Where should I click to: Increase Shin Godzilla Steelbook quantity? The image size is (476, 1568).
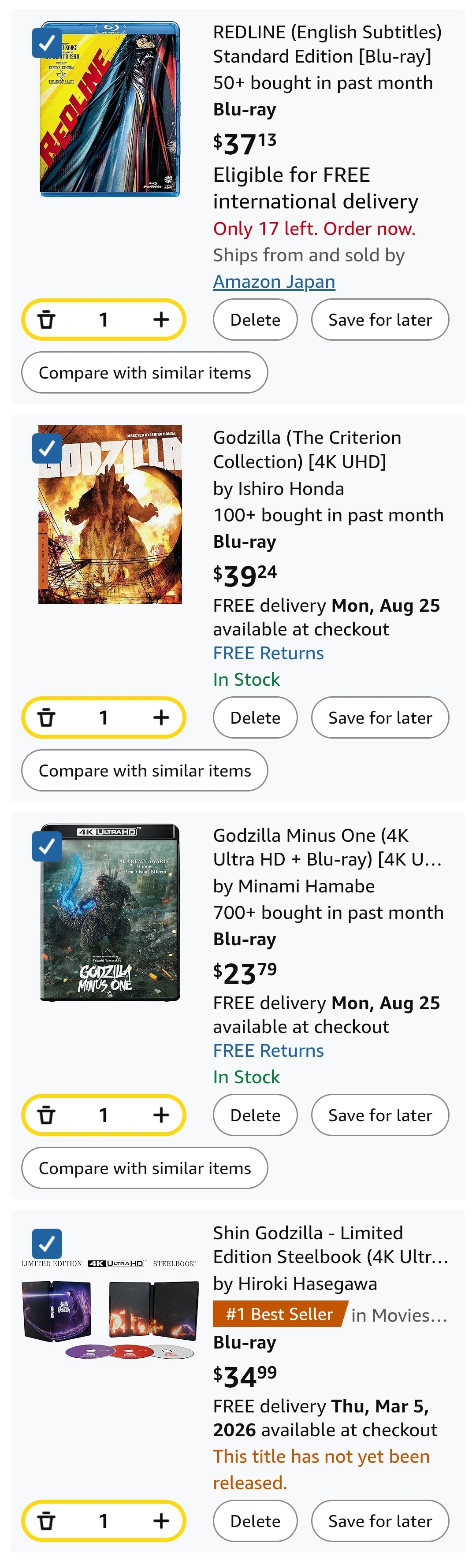pos(161,1521)
